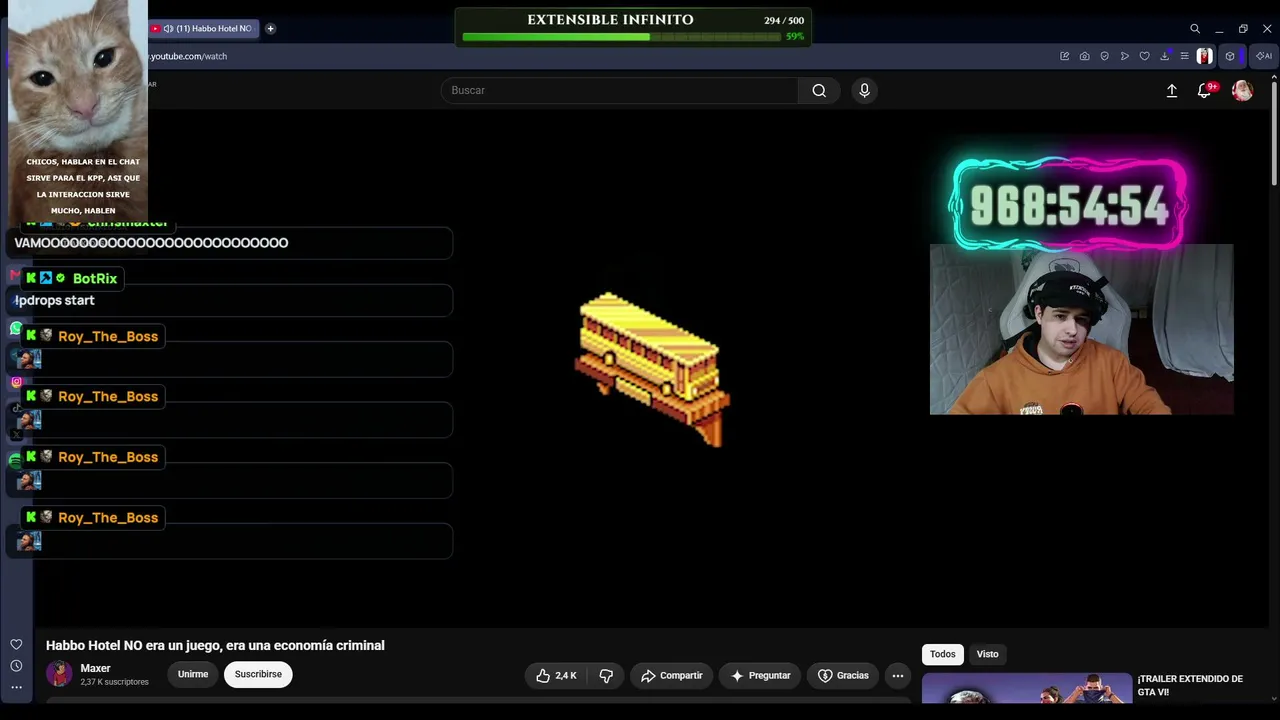This screenshot has width=1280, height=720.
Task: Click the Buscar search input field
Action: point(620,90)
